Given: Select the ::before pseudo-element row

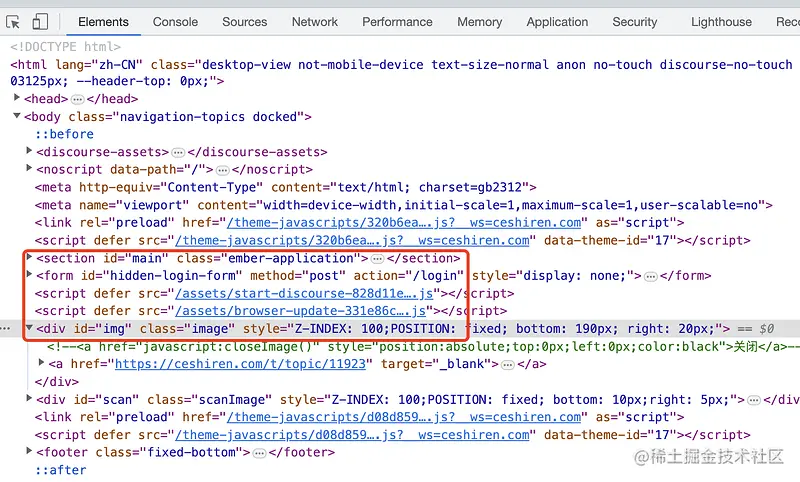Looking at the screenshot, I should click(64, 134).
